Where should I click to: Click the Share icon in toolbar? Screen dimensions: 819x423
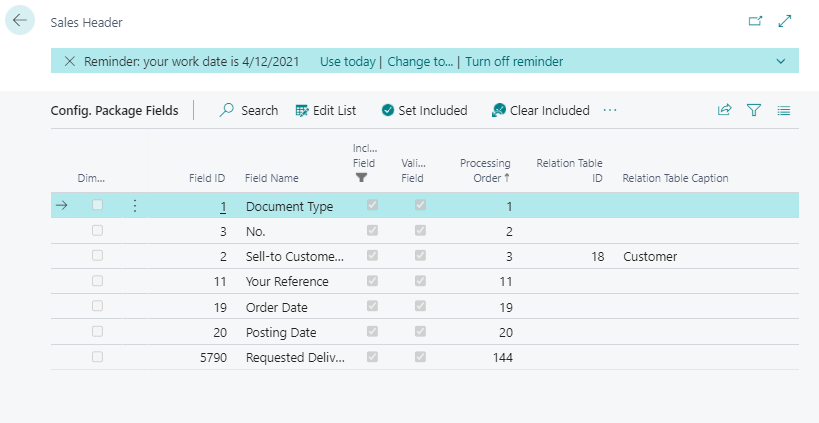click(x=725, y=111)
